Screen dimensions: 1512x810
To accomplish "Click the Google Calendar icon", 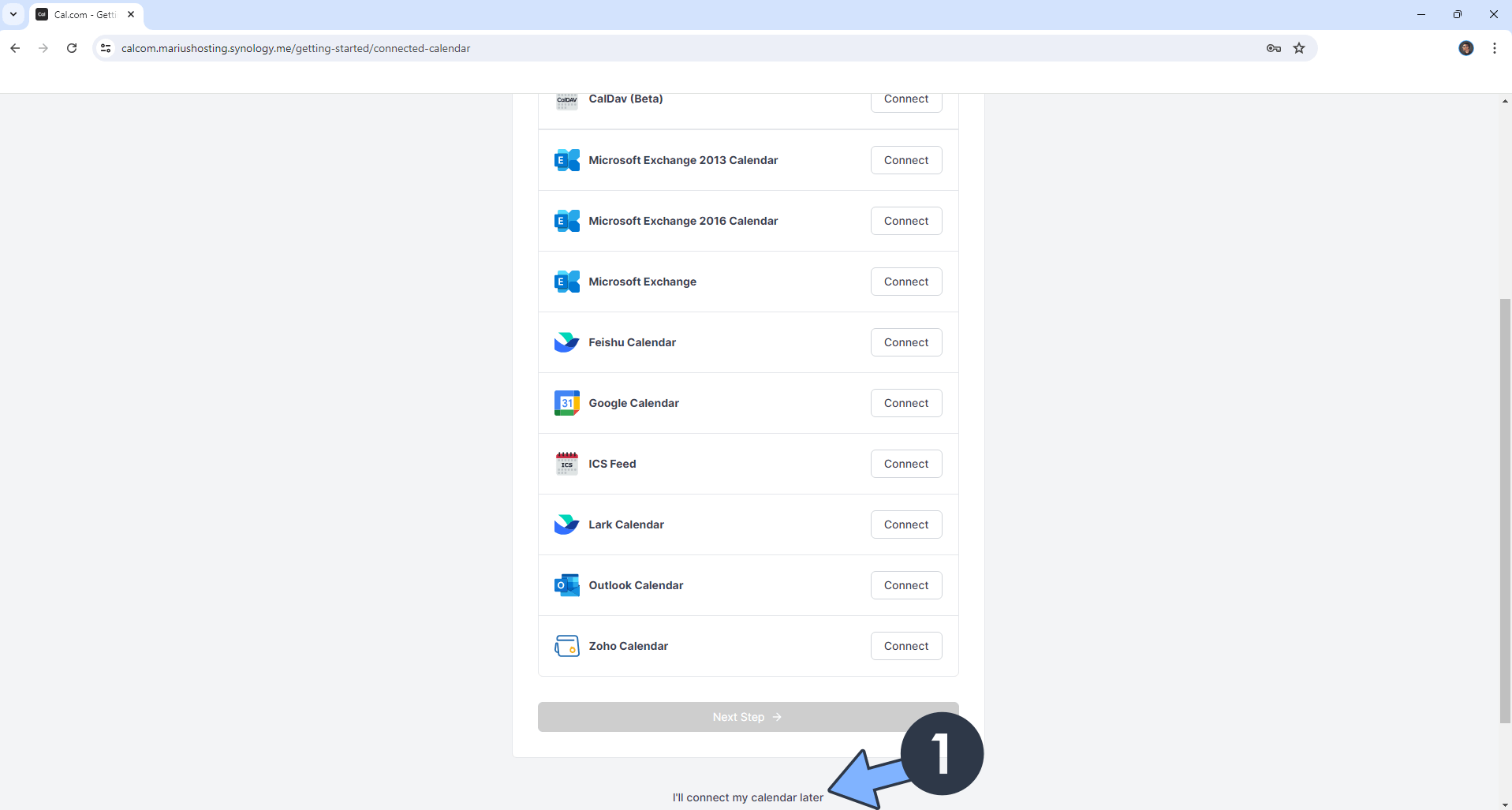I will [567, 403].
